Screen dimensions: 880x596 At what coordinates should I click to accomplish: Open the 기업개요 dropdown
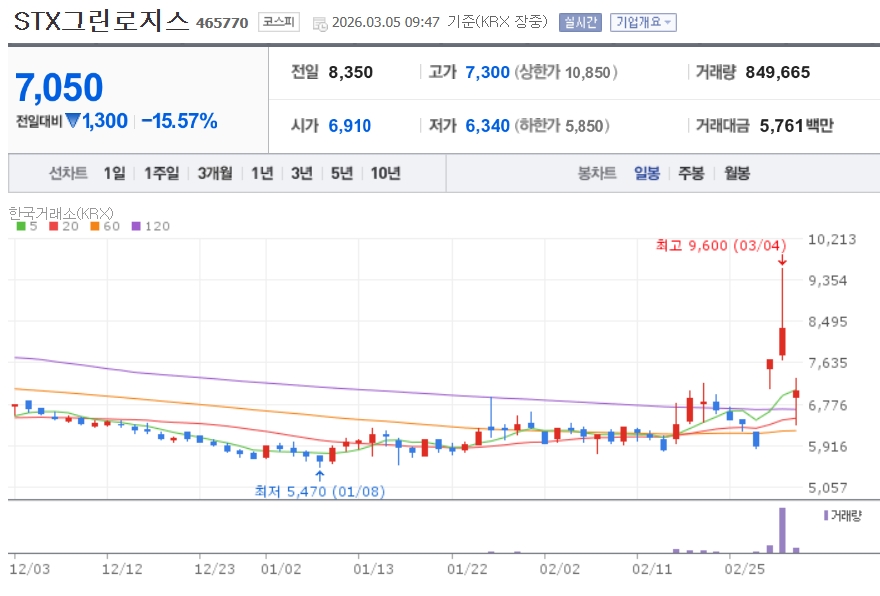pos(643,22)
